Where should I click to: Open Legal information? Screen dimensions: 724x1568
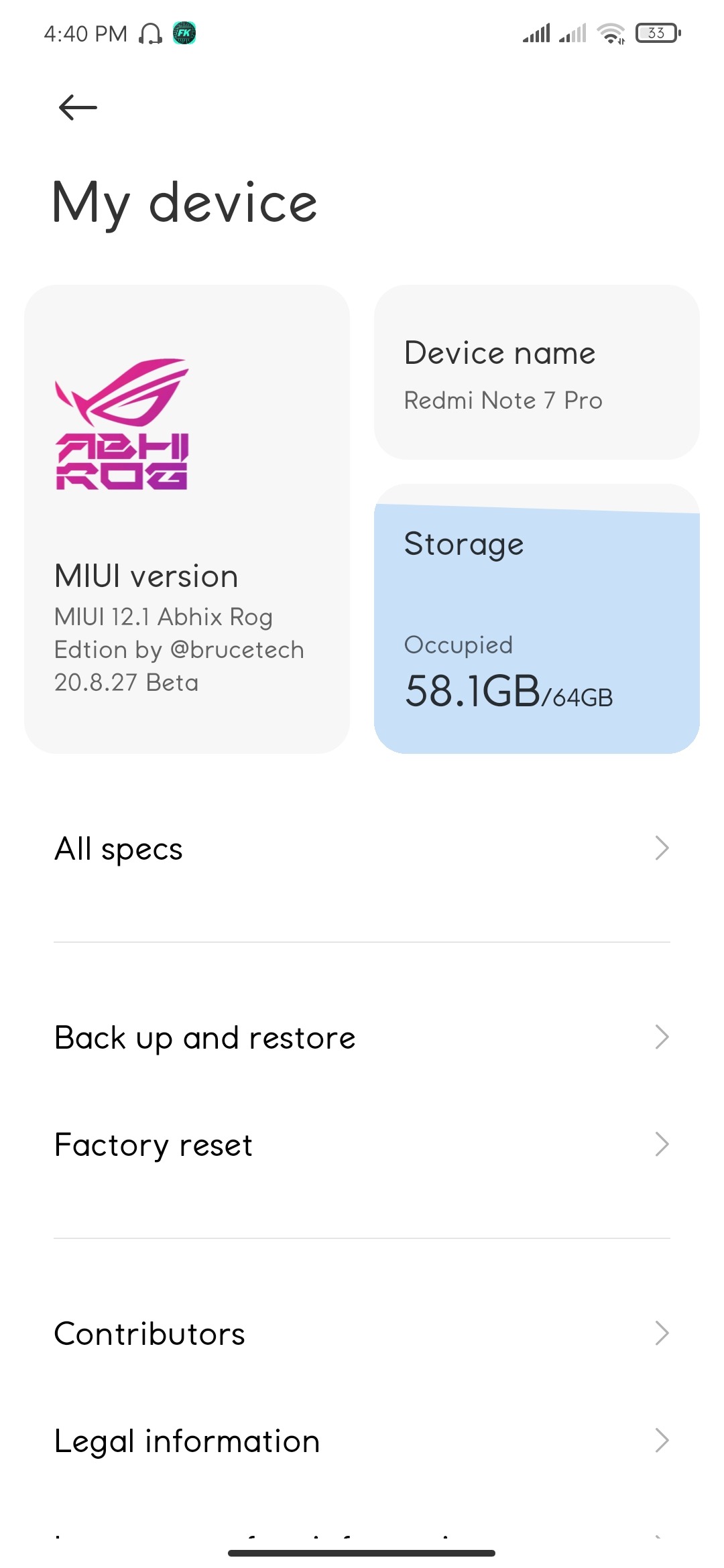(x=187, y=1441)
